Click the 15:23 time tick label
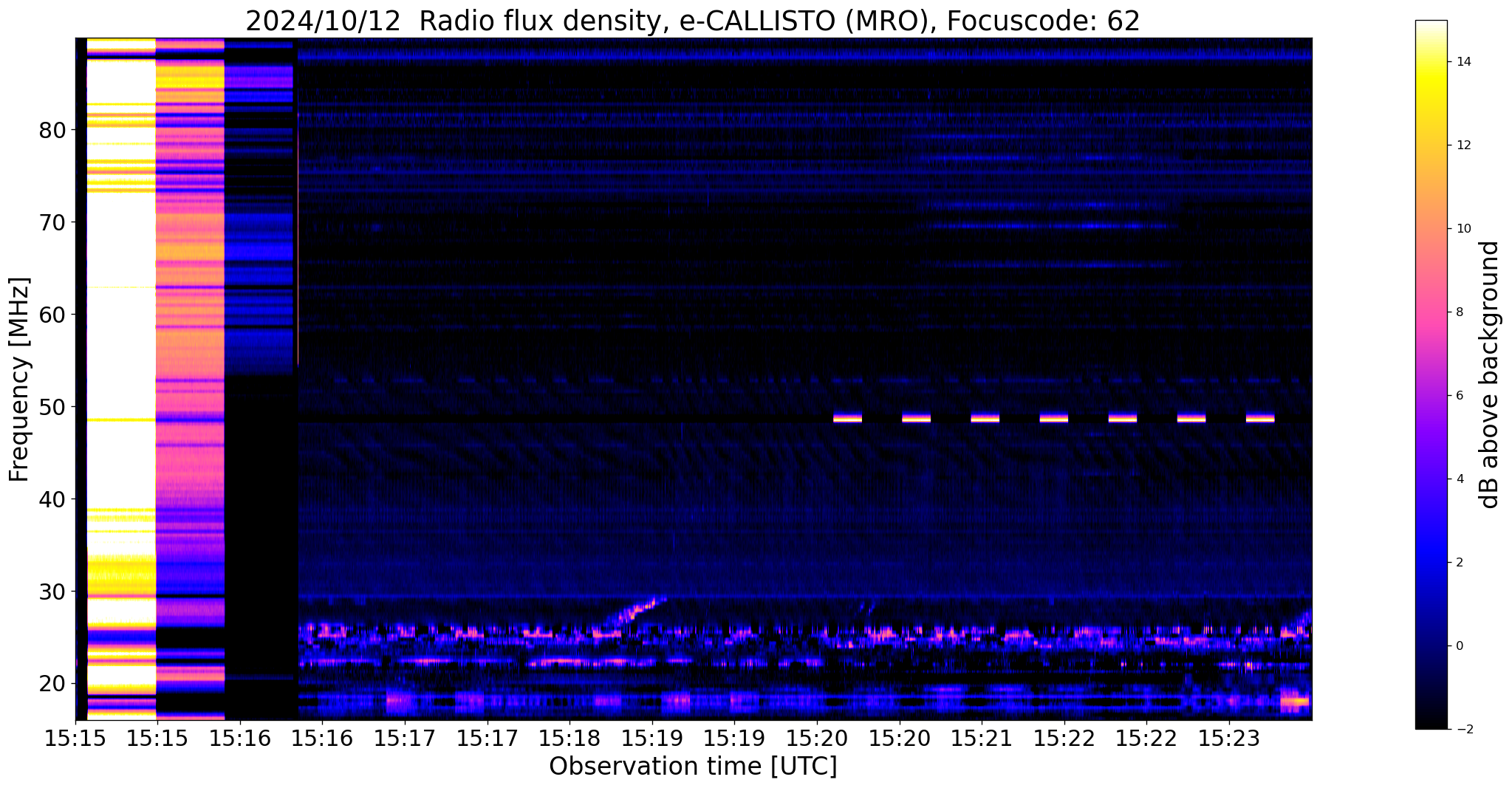This screenshot has height=788, width=1512. pos(1229,739)
